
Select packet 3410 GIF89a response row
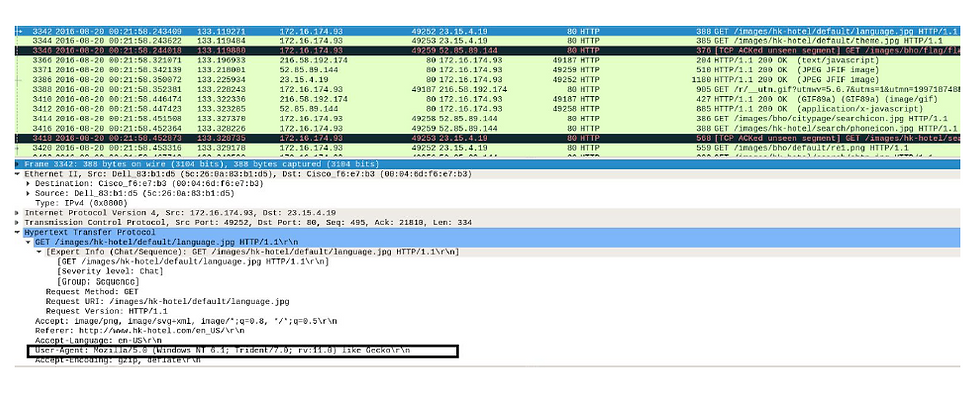pyautogui.click(x=488, y=99)
